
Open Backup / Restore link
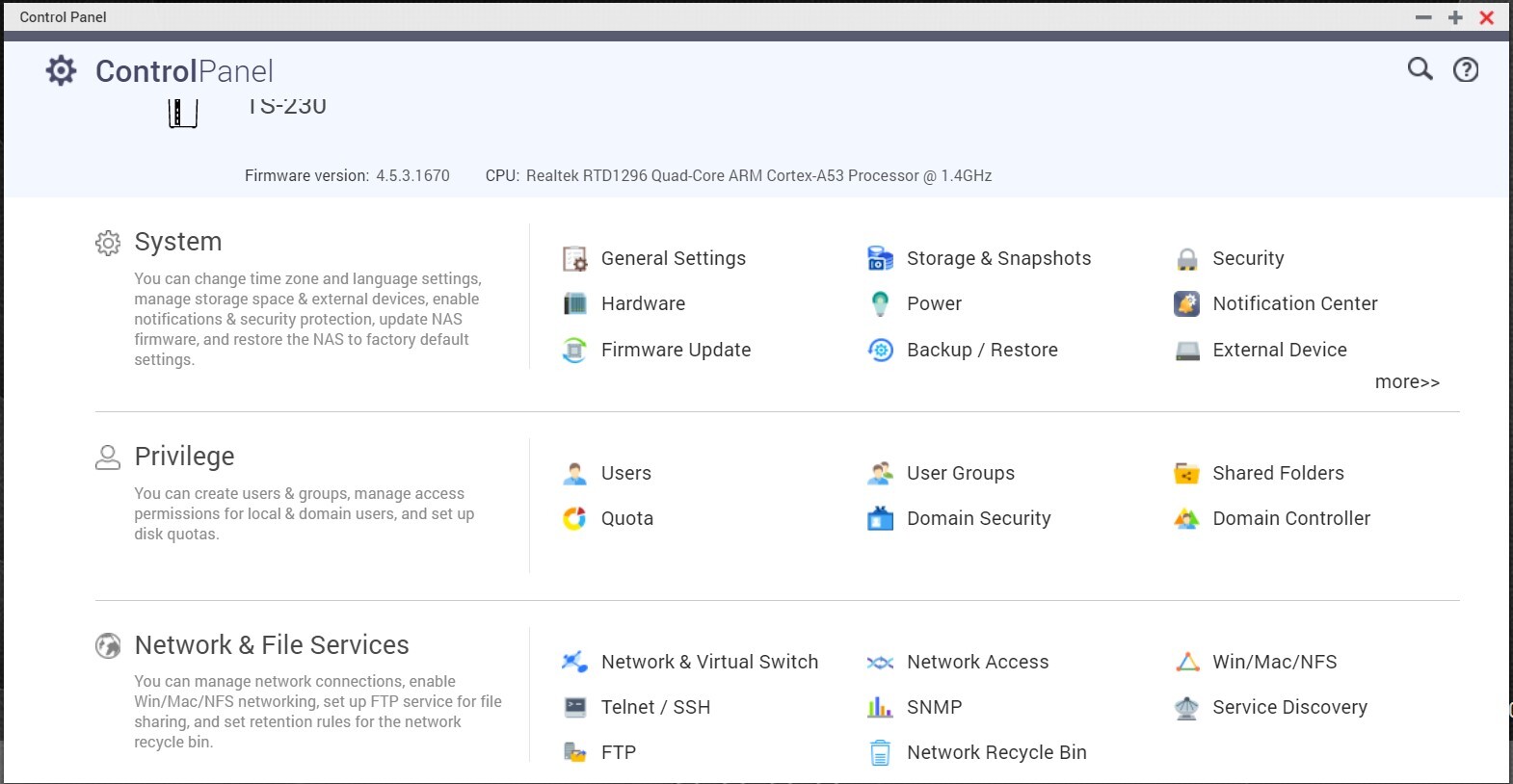click(x=982, y=350)
